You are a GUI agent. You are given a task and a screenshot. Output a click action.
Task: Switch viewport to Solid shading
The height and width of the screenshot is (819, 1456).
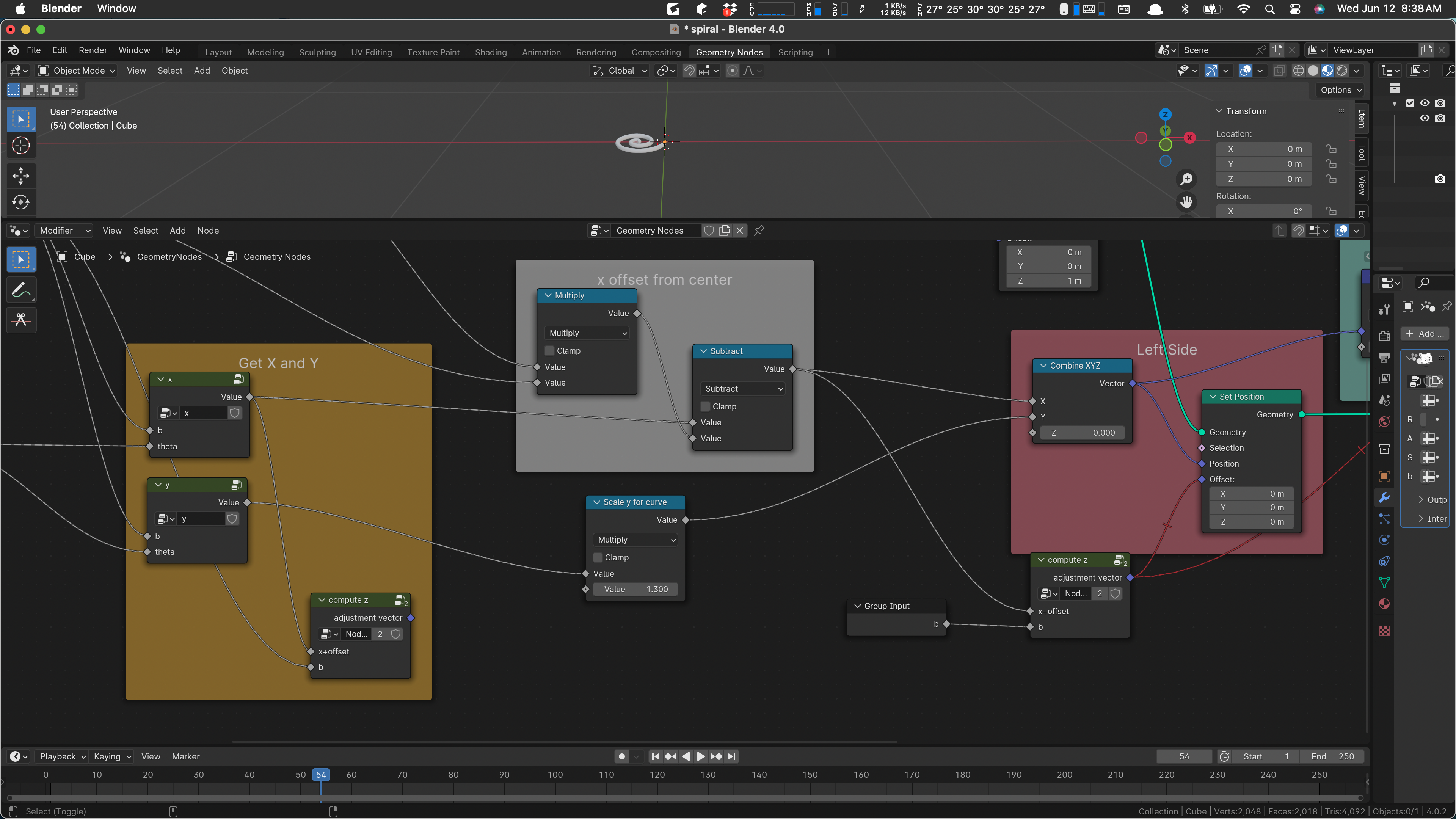click(1313, 71)
